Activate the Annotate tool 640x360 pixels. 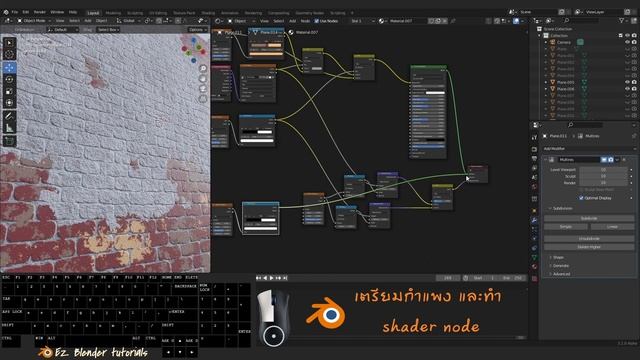pos(9,116)
